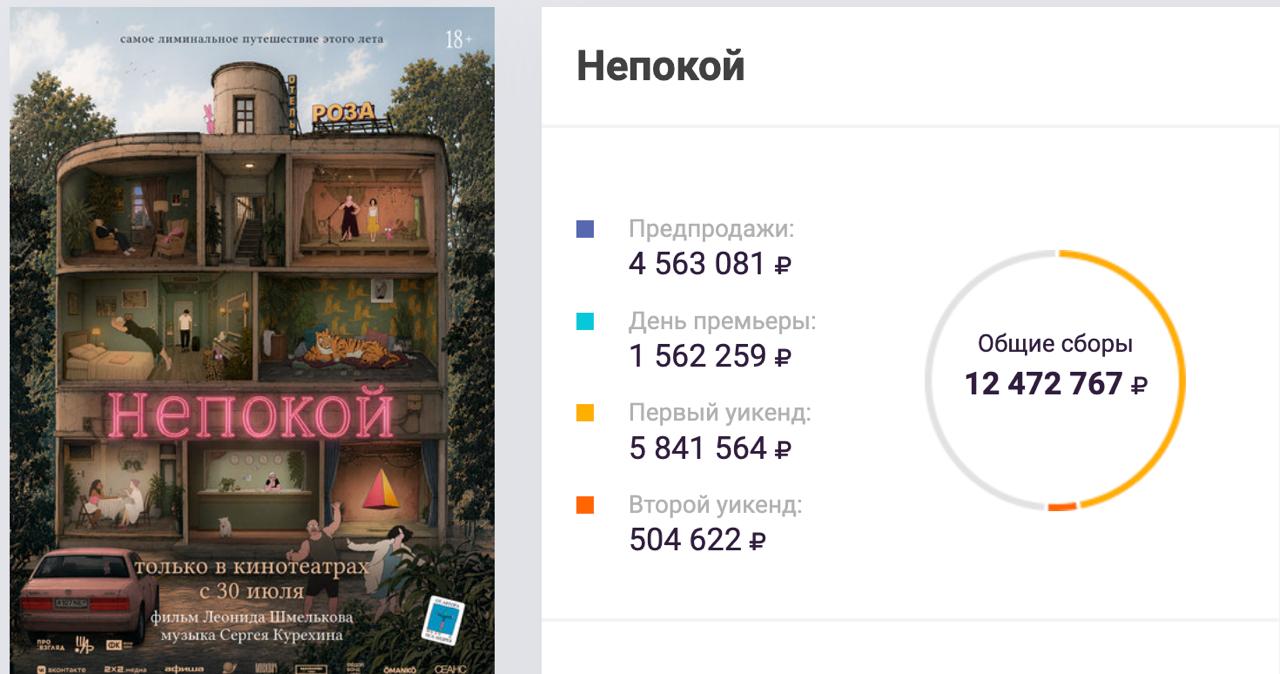Click the 18+ age rating on poster
This screenshot has height=674, width=1280.
(x=456, y=41)
